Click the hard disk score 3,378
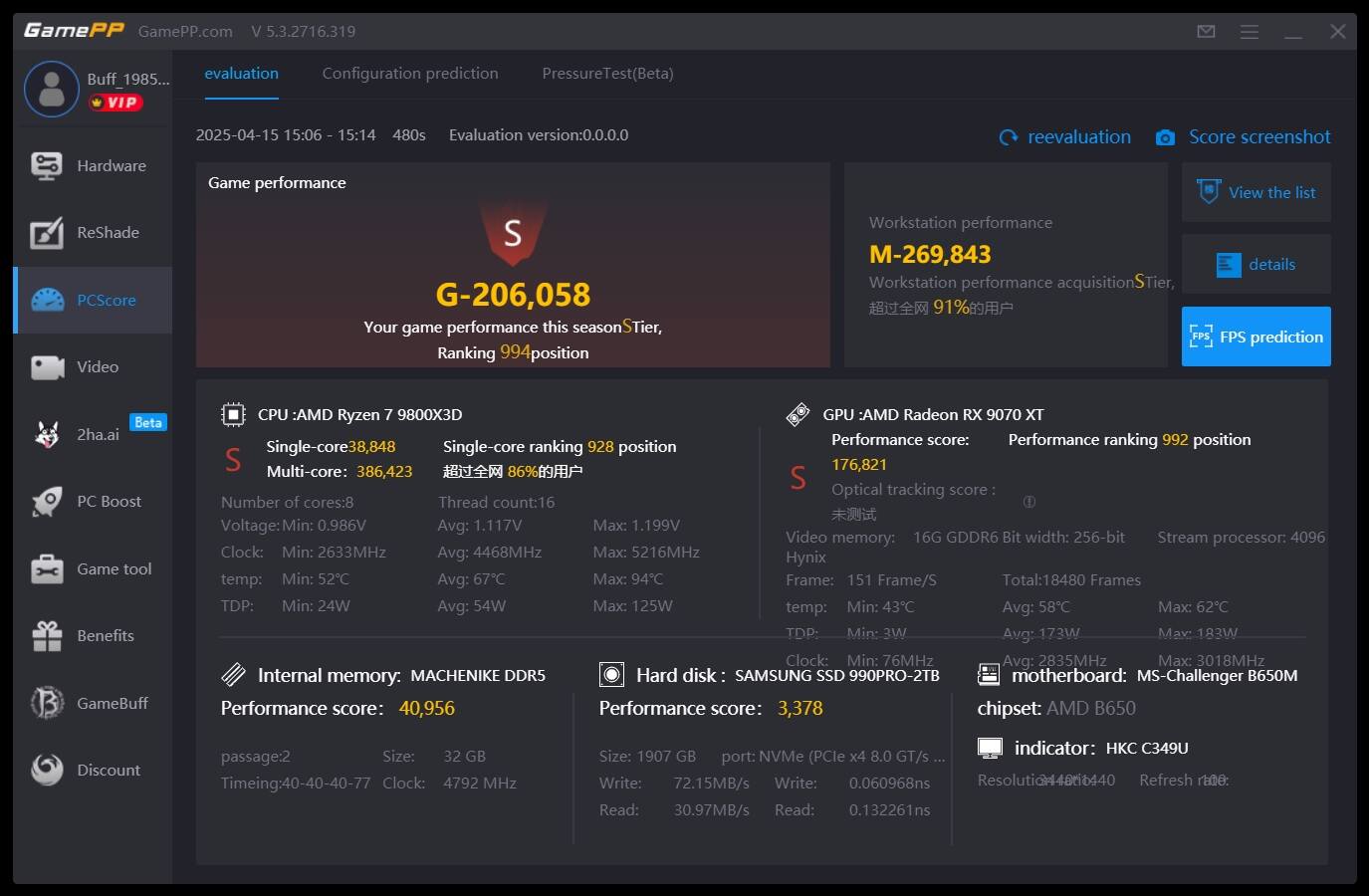Image resolution: width=1369 pixels, height=896 pixels. click(x=799, y=709)
